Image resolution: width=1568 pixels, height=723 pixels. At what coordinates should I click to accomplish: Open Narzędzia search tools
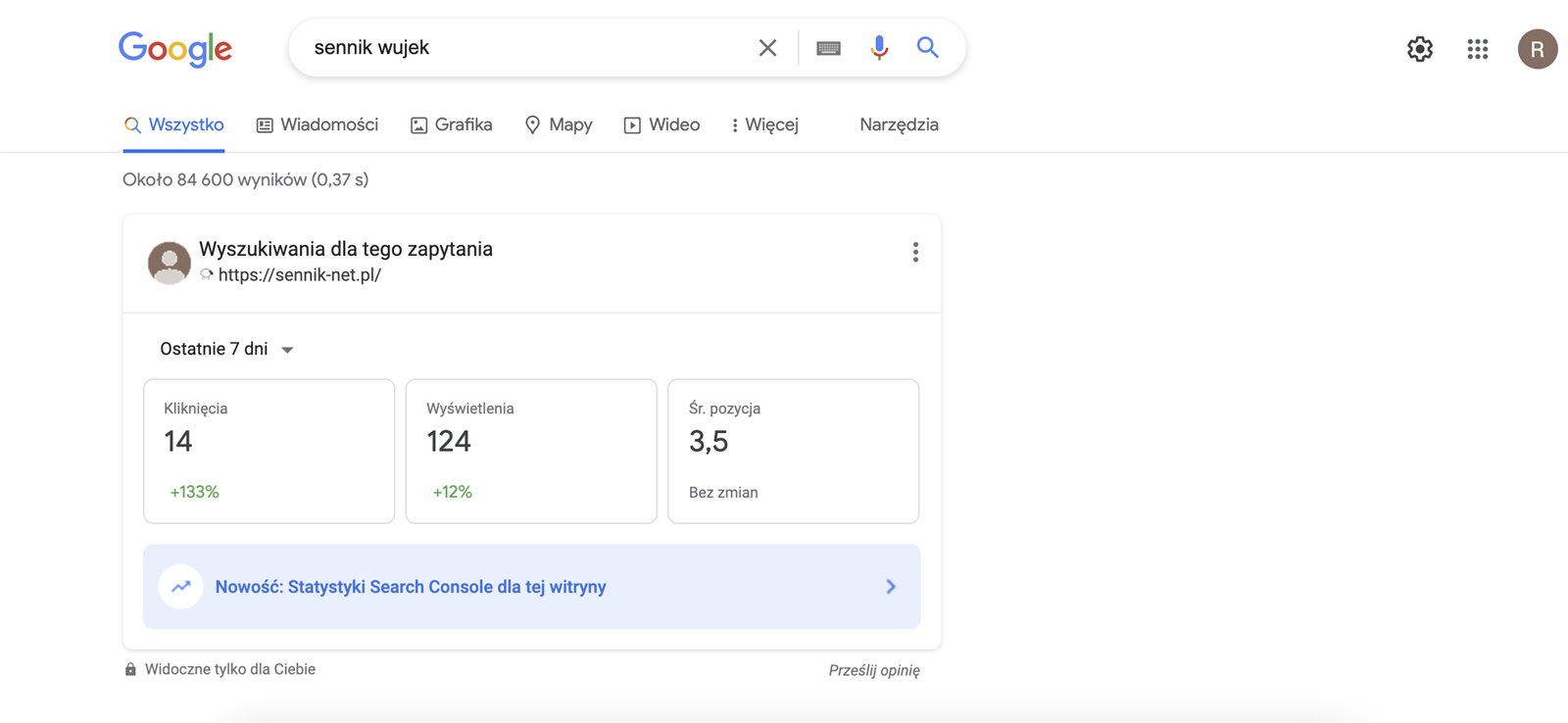click(899, 124)
